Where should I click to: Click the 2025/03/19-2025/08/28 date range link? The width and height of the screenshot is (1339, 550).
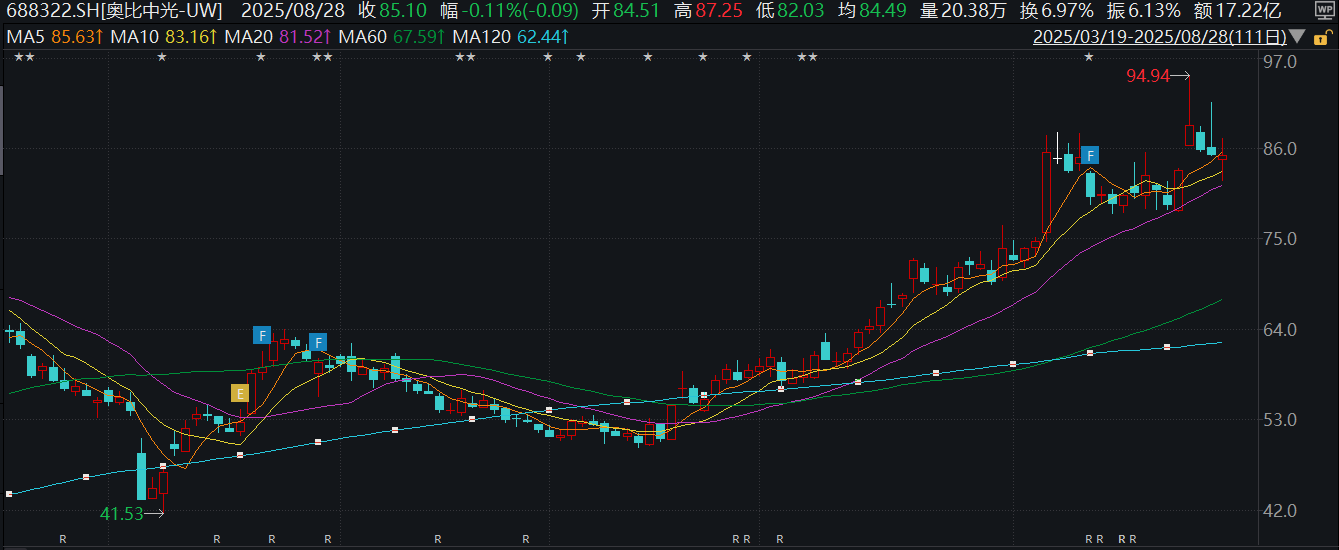click(x=1159, y=38)
